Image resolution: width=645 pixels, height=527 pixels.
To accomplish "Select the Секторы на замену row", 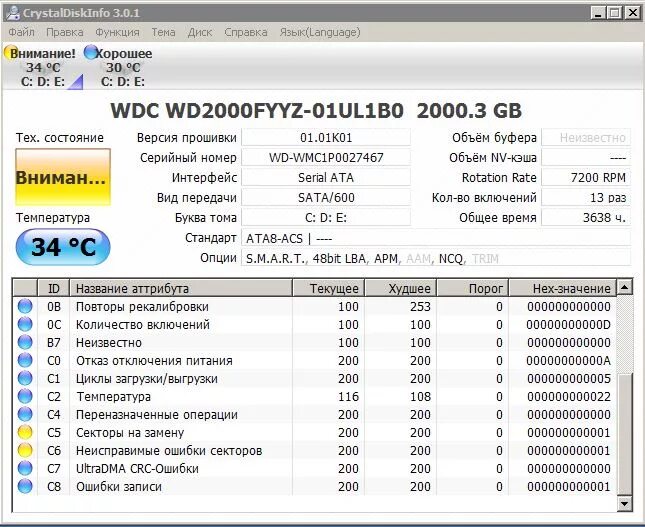I will (315, 432).
